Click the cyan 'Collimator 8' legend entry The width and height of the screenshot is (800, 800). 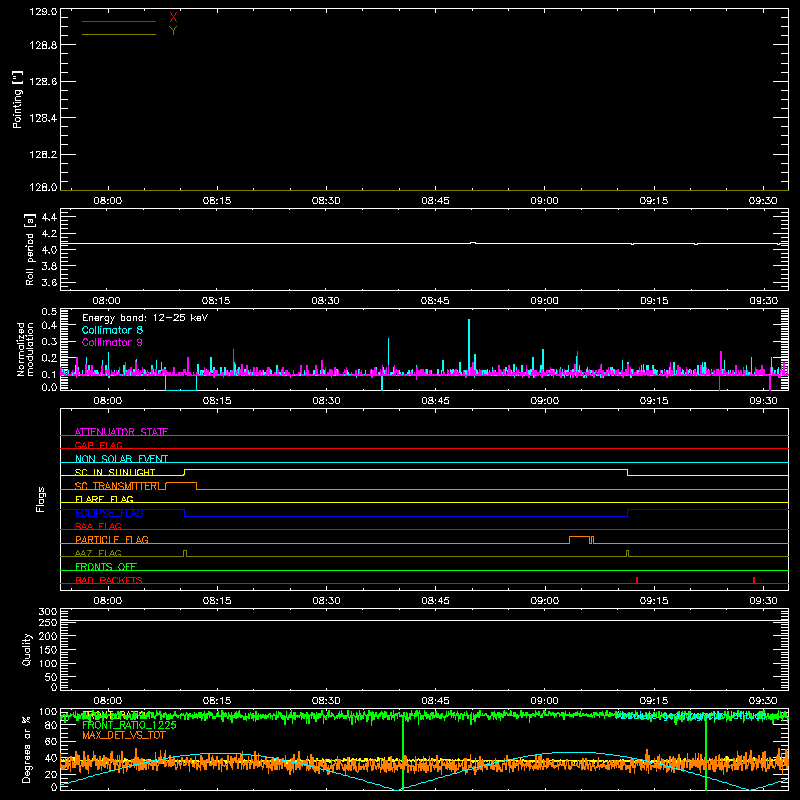pyautogui.click(x=112, y=330)
